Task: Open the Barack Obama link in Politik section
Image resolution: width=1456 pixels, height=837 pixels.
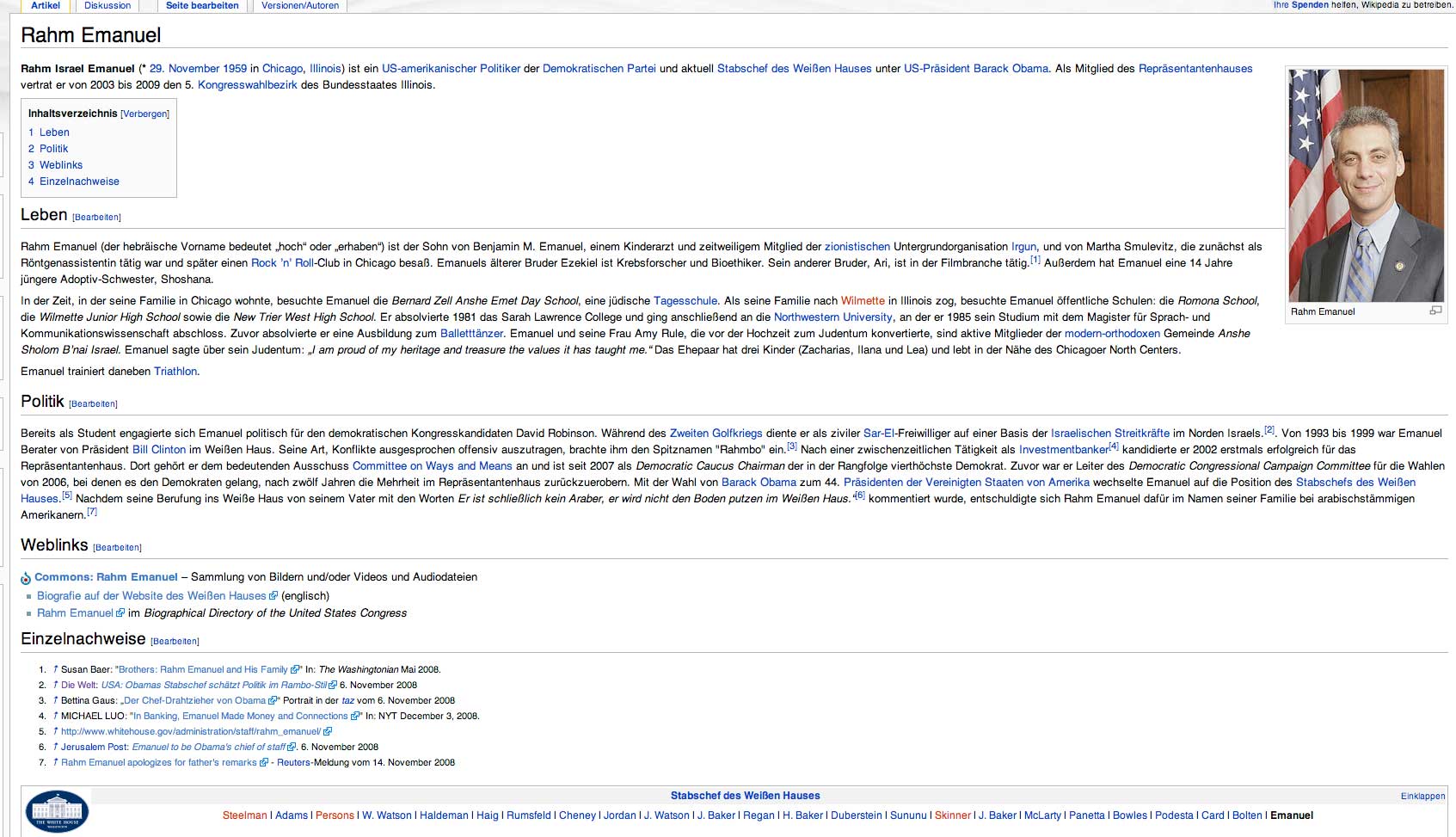Action: [759, 483]
